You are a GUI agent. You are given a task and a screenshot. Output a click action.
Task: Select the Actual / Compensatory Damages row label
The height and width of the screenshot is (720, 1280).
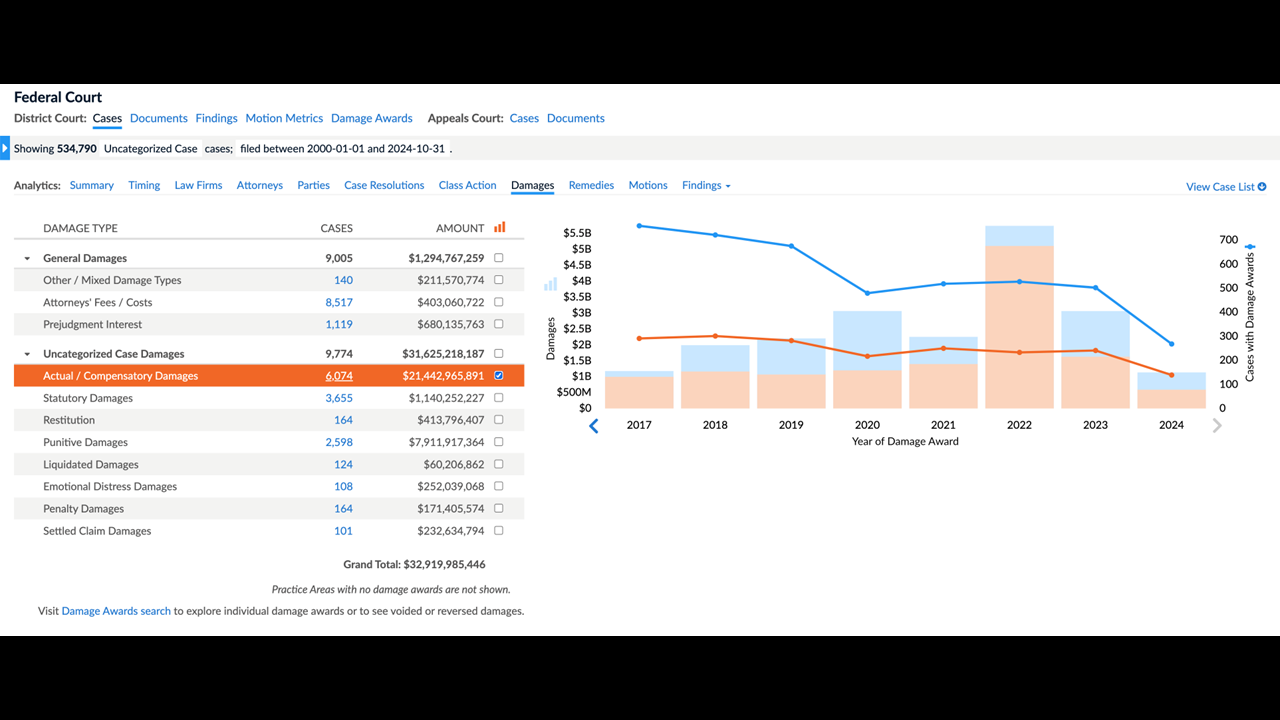click(121, 376)
